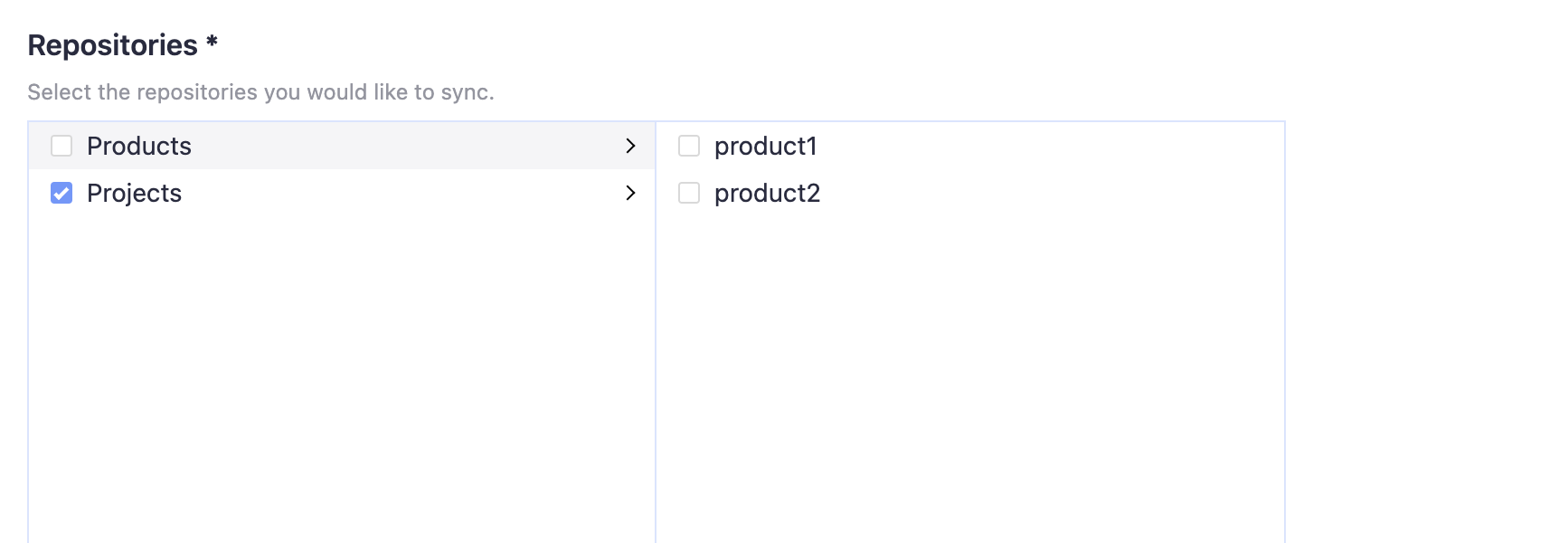The image size is (1568, 543).
Task: Click the highlighted Products row background
Action: pyautogui.click(x=407, y=146)
